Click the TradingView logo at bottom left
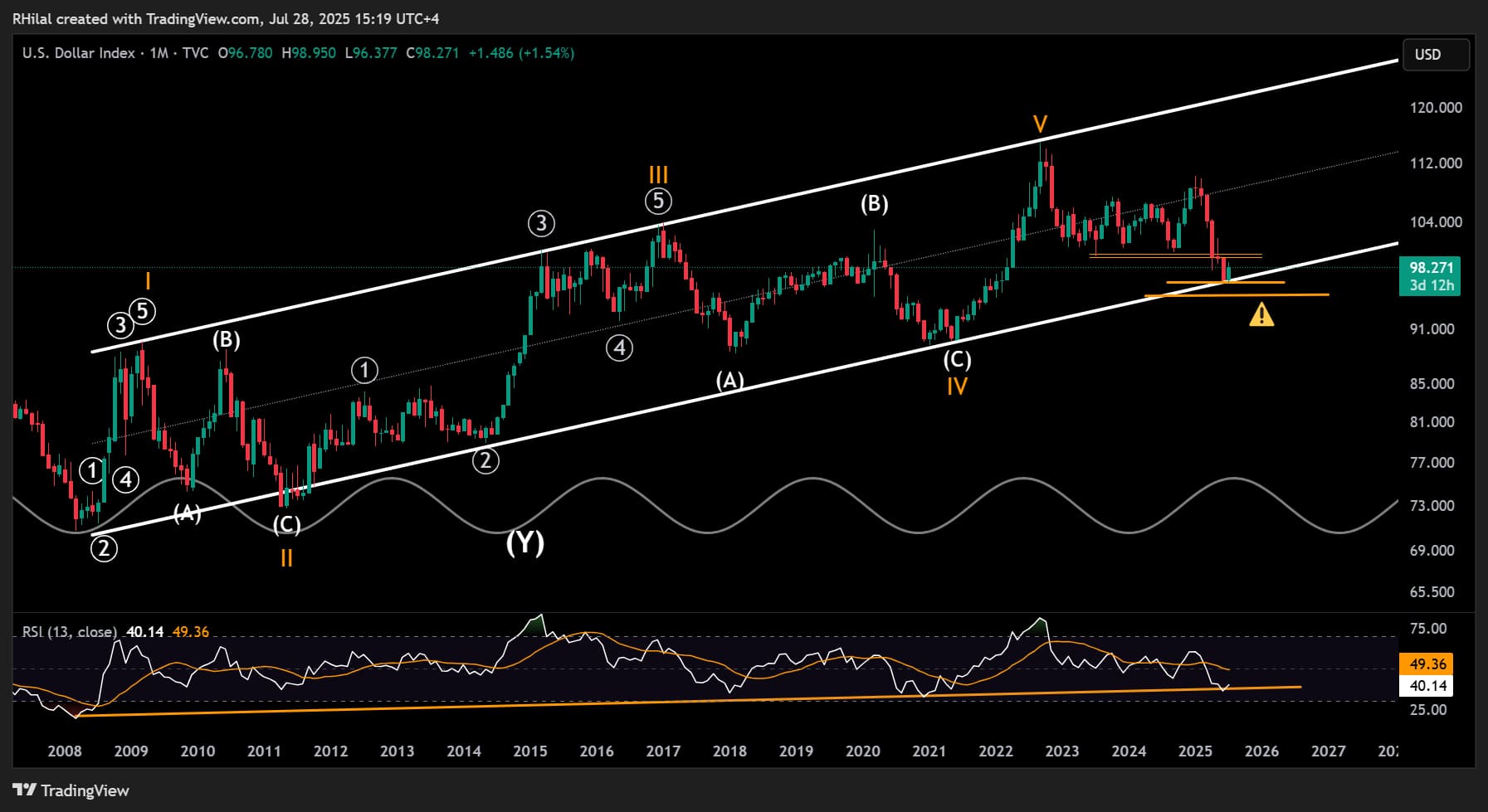The height and width of the screenshot is (812, 1488). point(71,790)
